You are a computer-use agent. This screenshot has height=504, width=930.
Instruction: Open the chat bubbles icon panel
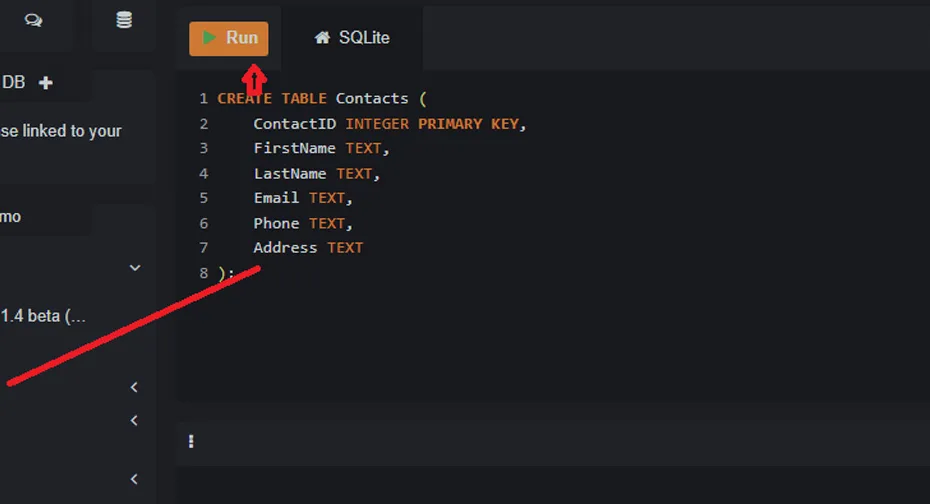(x=34, y=21)
